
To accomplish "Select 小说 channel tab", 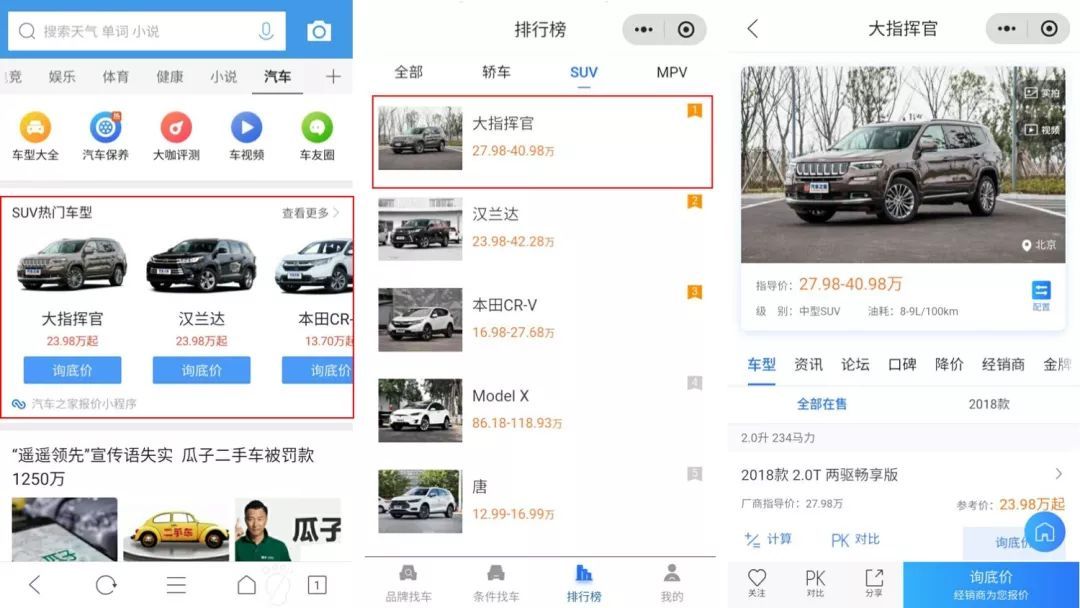I will pyautogui.click(x=224, y=76).
